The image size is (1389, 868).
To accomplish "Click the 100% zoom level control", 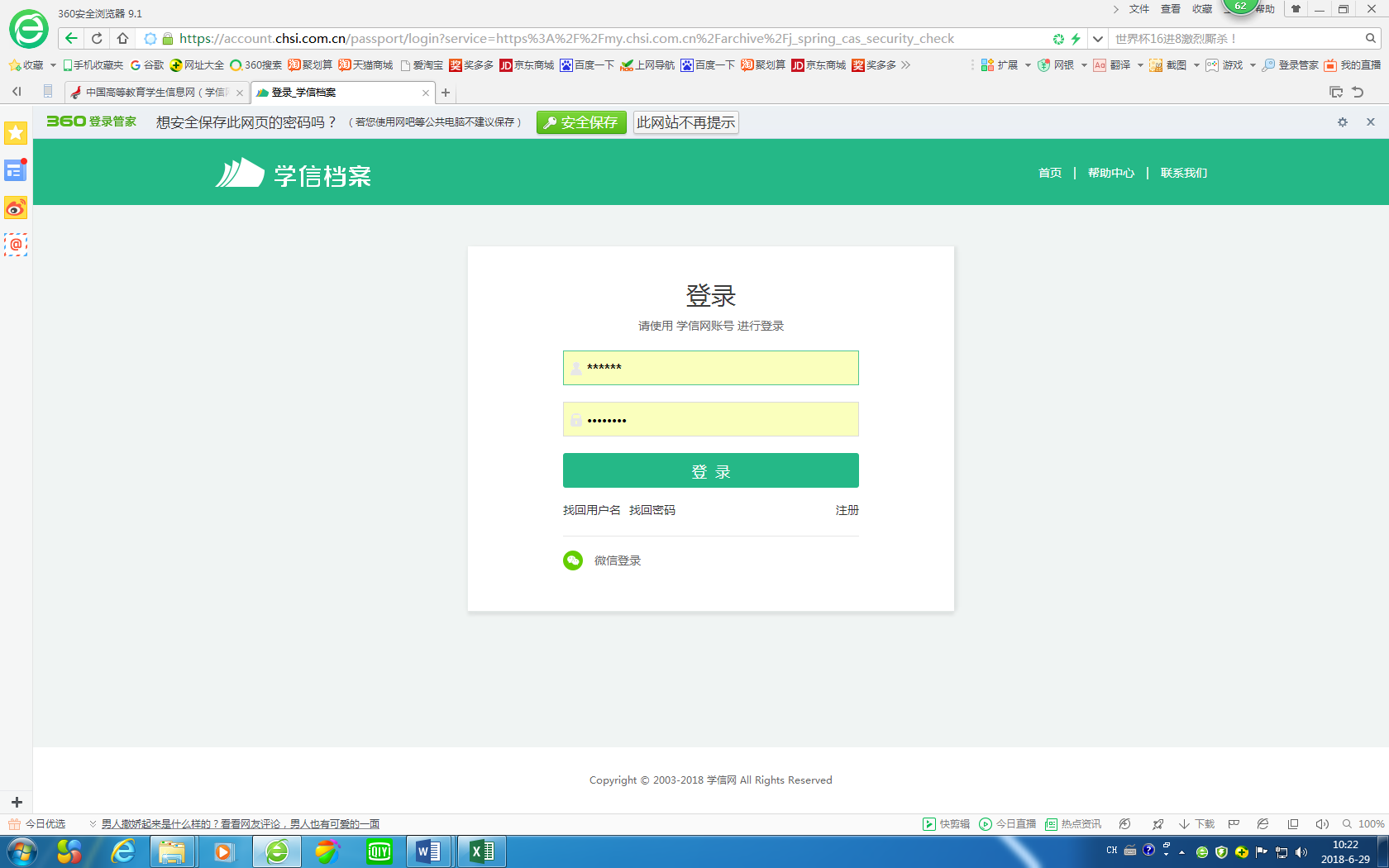I will (x=1364, y=824).
